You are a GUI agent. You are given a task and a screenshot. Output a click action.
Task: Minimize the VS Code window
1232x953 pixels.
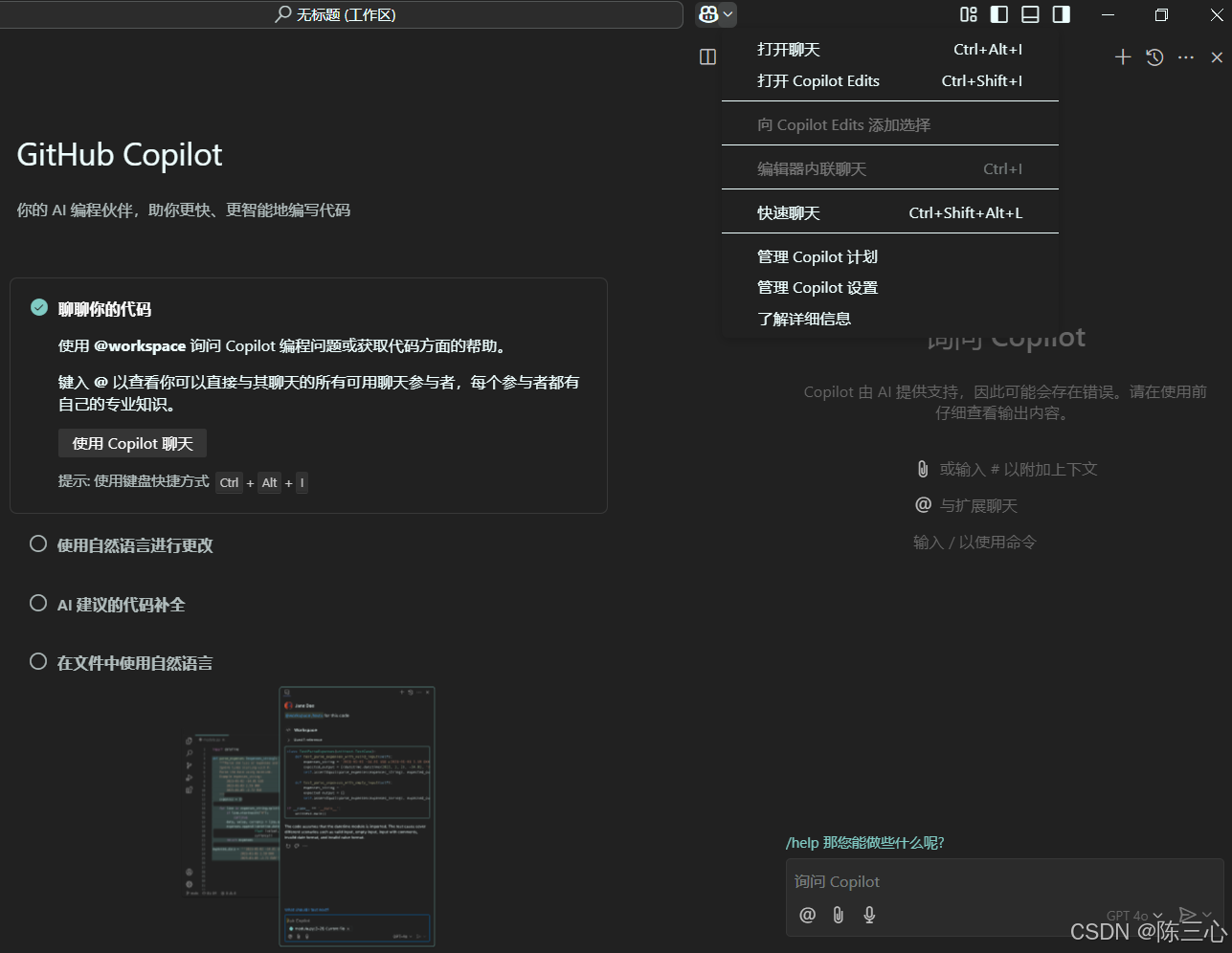1109,14
